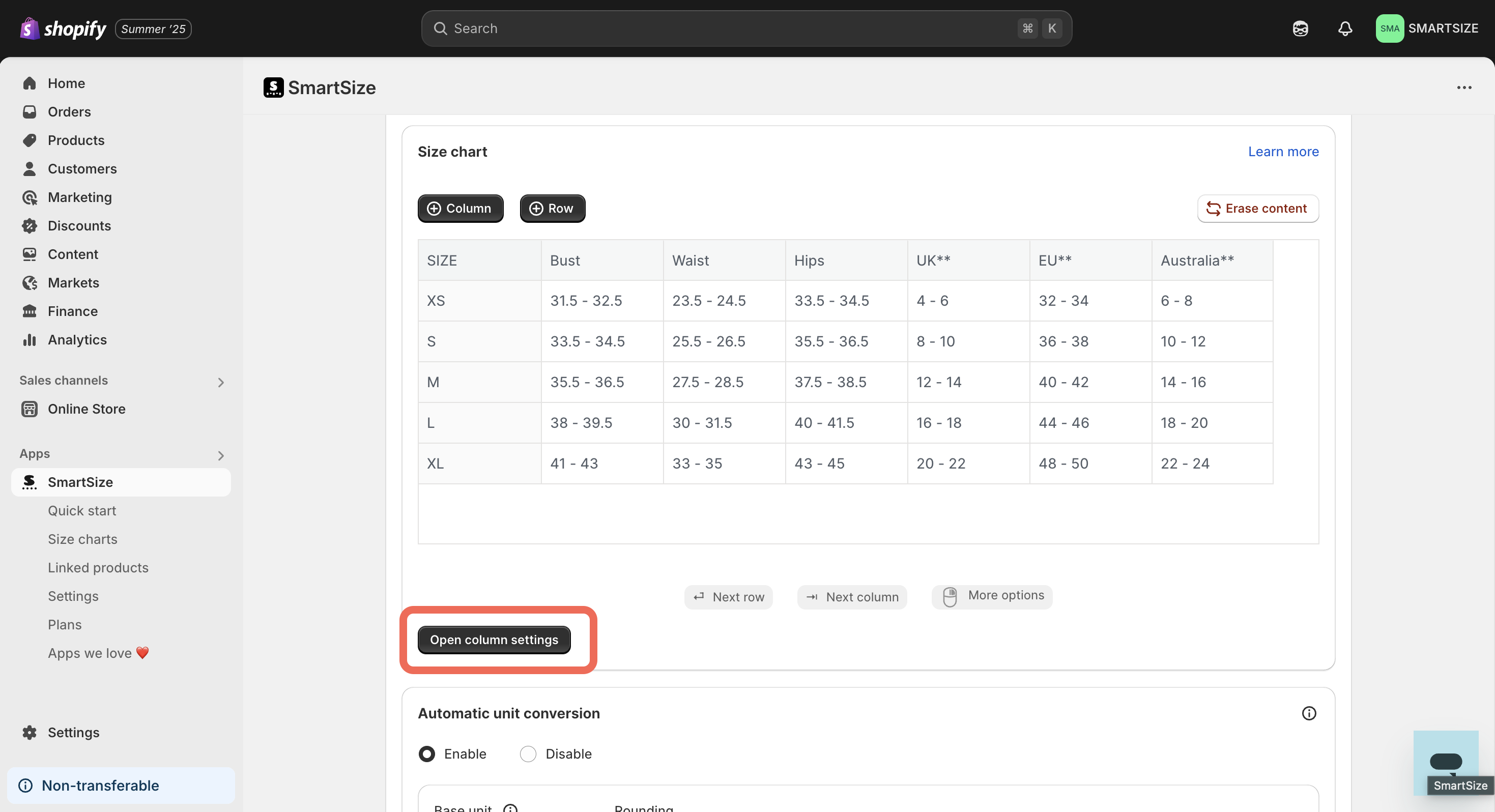Click the UK** column header
Screen dimensions: 1495x812
tap(969, 260)
